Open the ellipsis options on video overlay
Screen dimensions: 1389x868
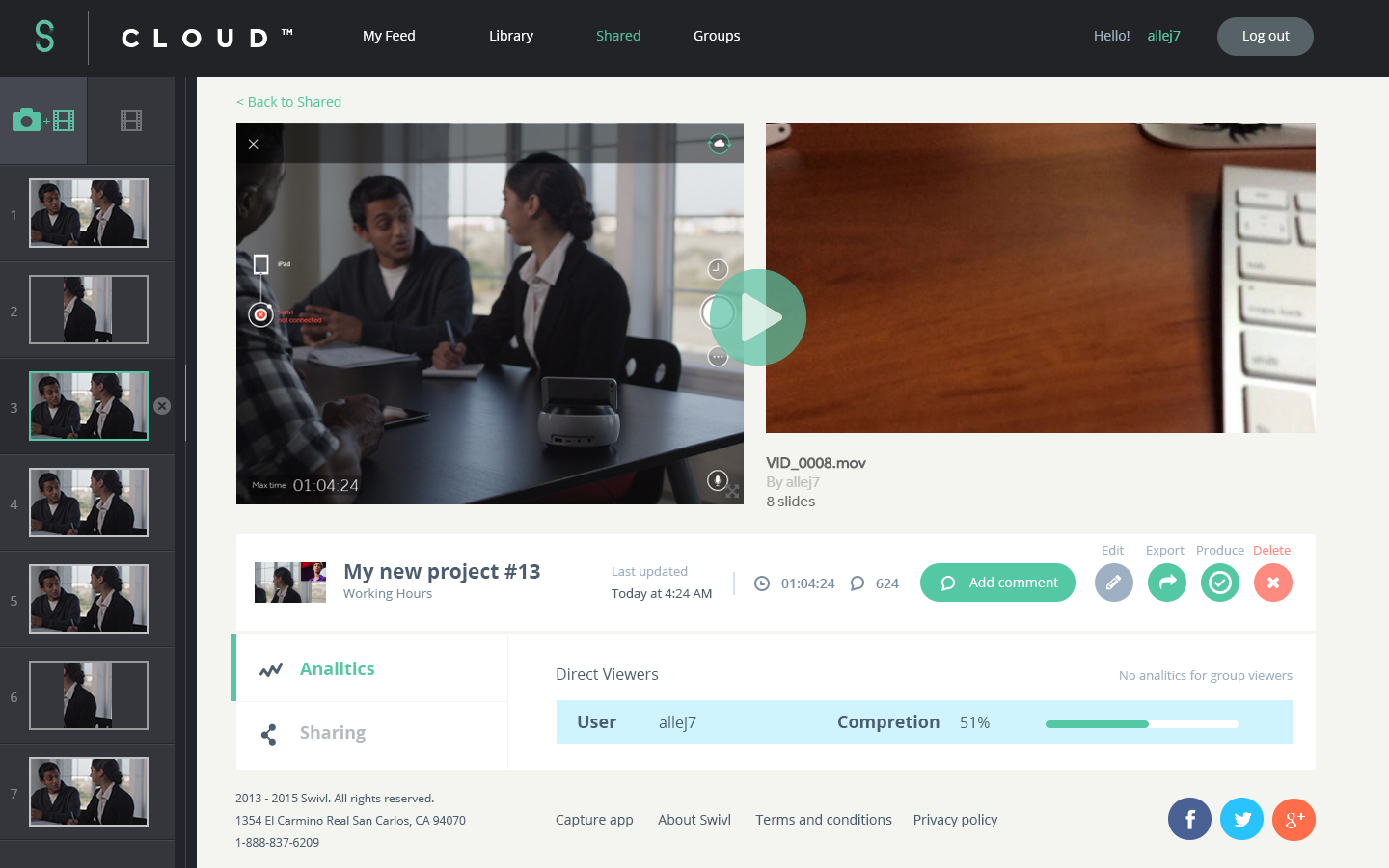click(718, 357)
